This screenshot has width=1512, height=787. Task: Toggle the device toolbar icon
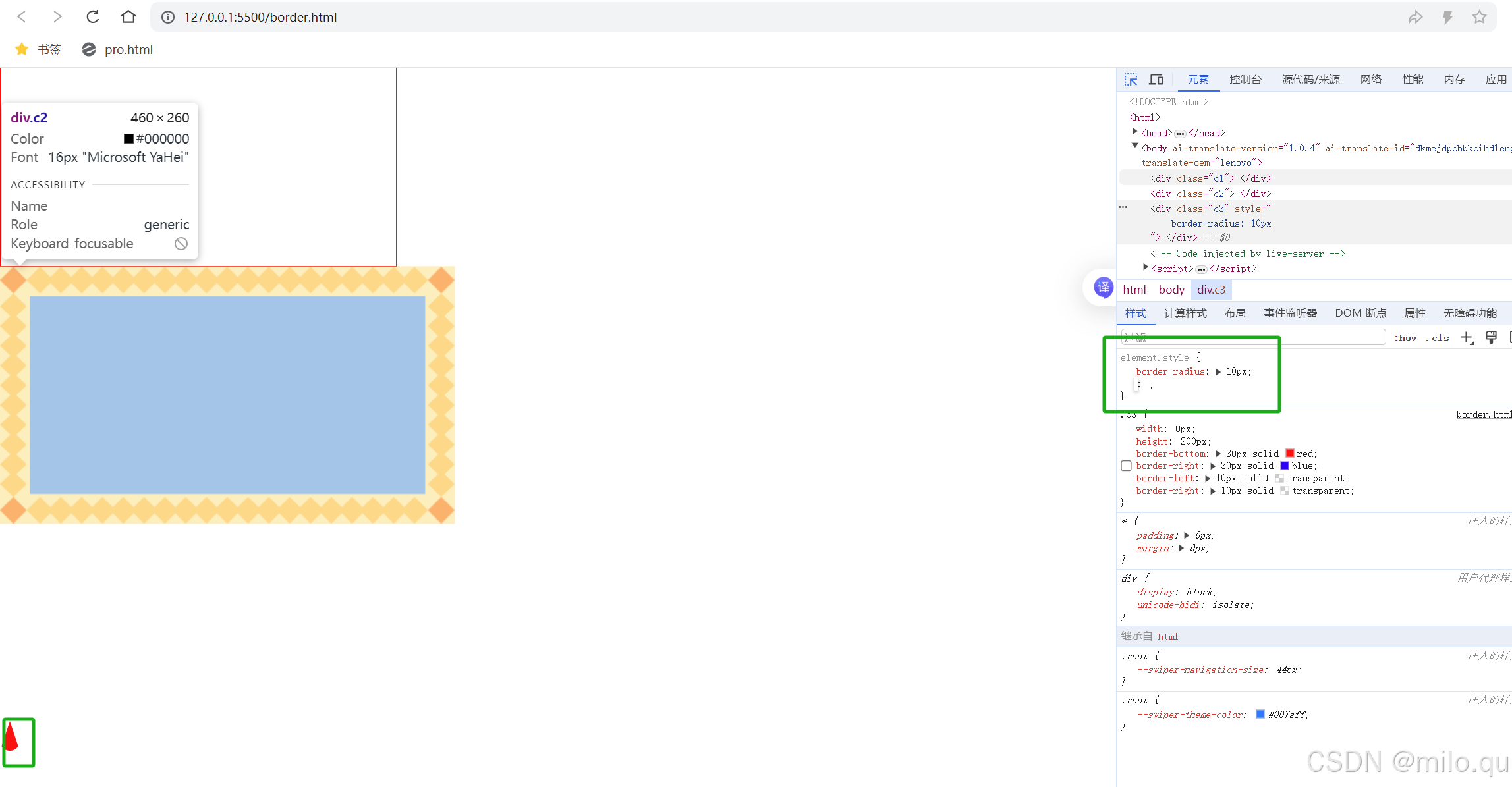tap(1156, 80)
